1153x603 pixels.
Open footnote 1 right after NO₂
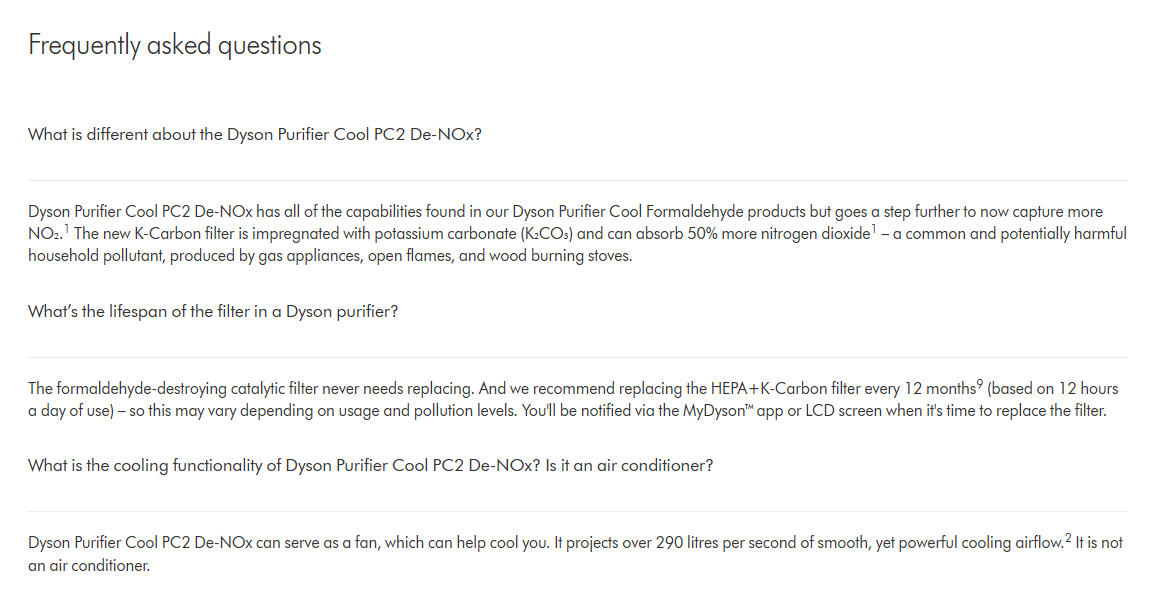point(67,229)
